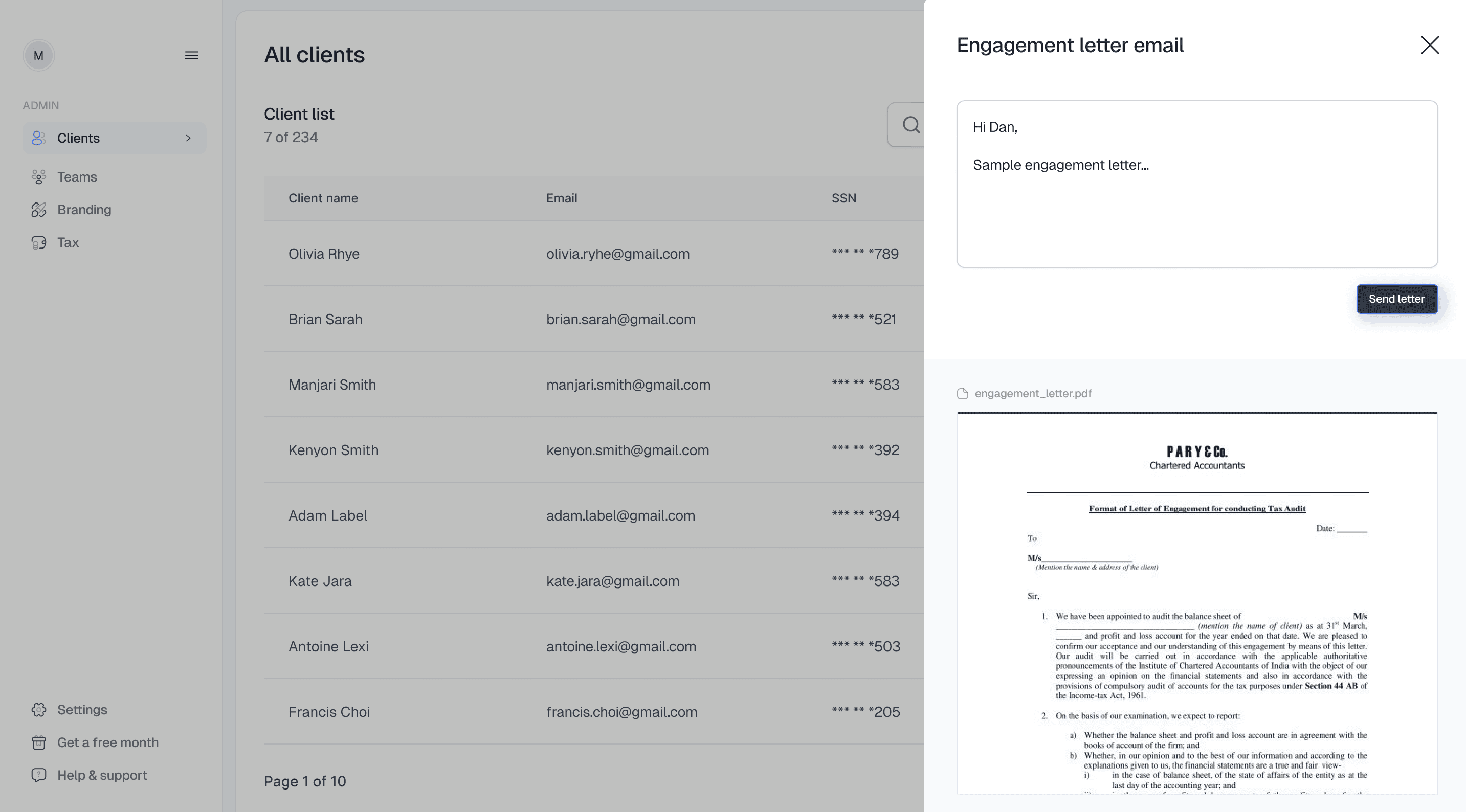Sort by the Client name column header
This screenshot has height=812, width=1466.
323,198
